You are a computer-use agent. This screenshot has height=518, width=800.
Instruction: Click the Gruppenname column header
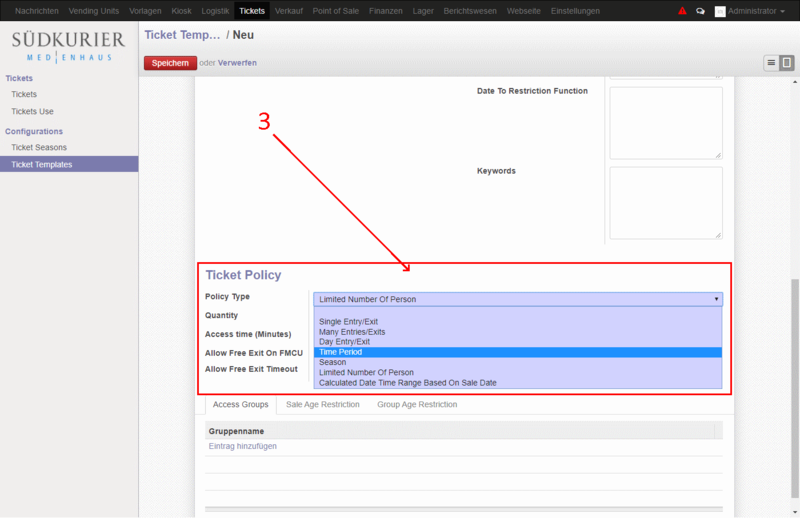click(x=236, y=431)
